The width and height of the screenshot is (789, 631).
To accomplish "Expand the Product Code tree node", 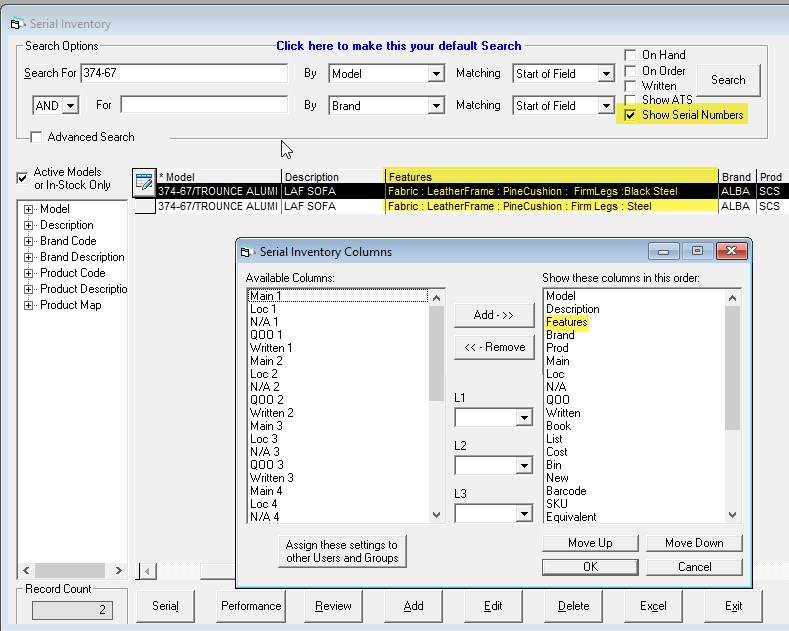I will click(x=29, y=274).
